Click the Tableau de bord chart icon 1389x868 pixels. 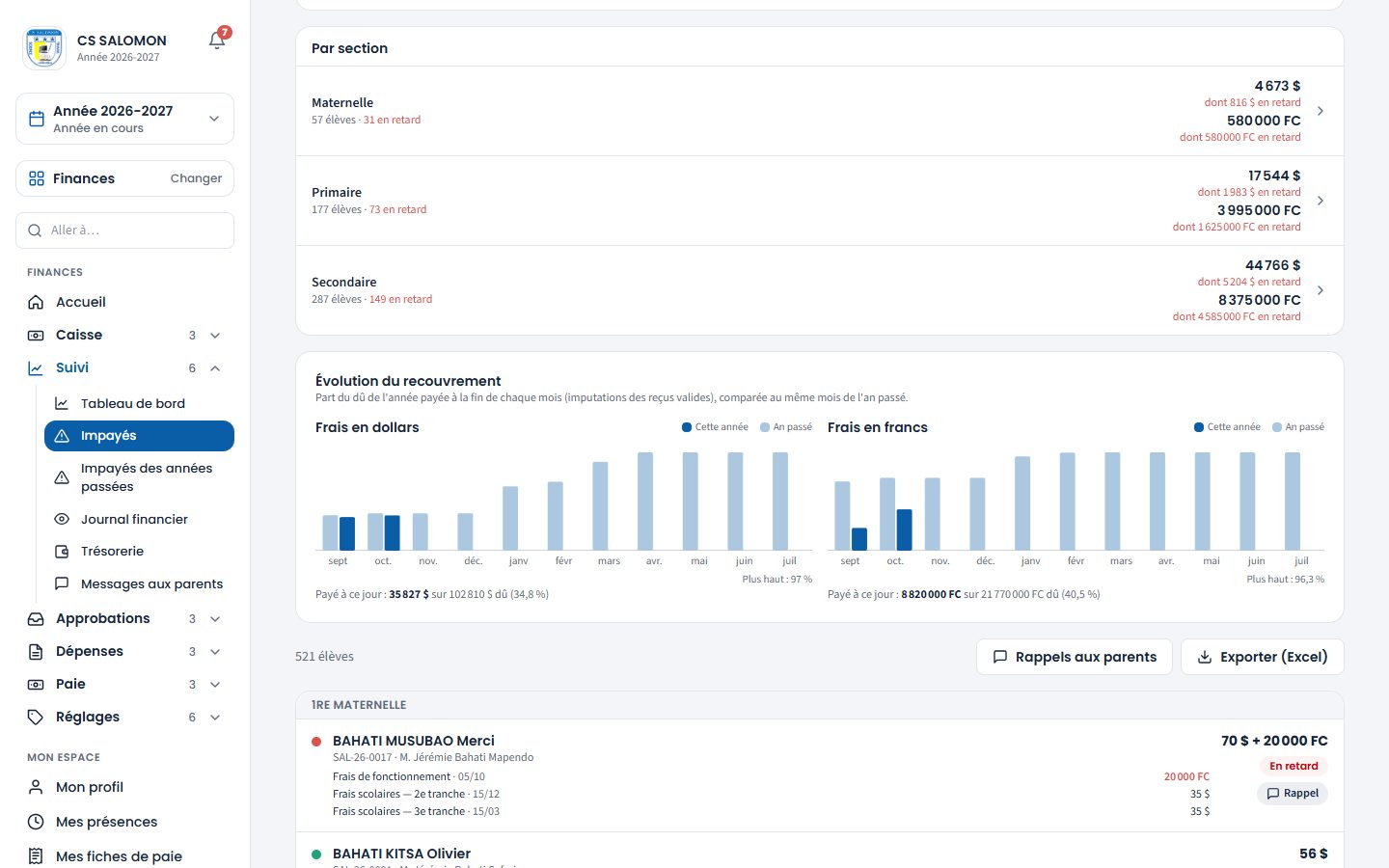click(x=62, y=403)
